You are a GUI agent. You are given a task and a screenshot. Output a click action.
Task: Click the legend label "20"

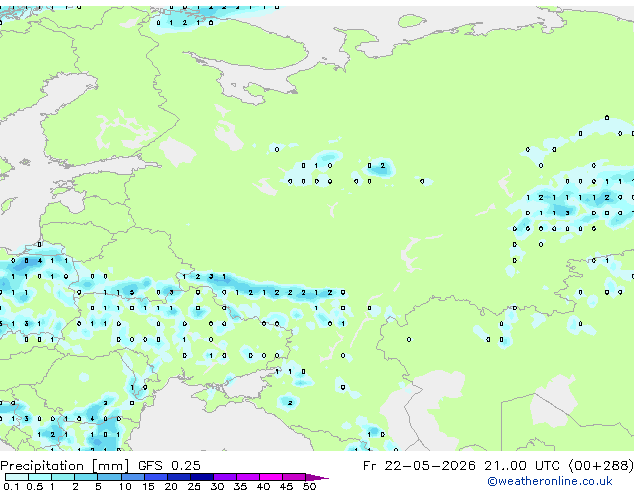[x=171, y=486]
